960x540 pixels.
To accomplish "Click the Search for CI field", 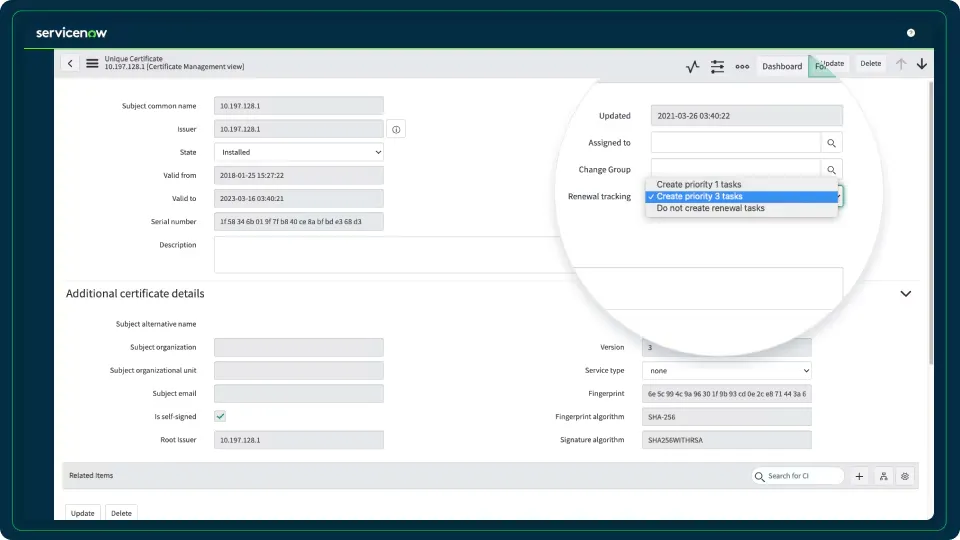I will click(802, 476).
